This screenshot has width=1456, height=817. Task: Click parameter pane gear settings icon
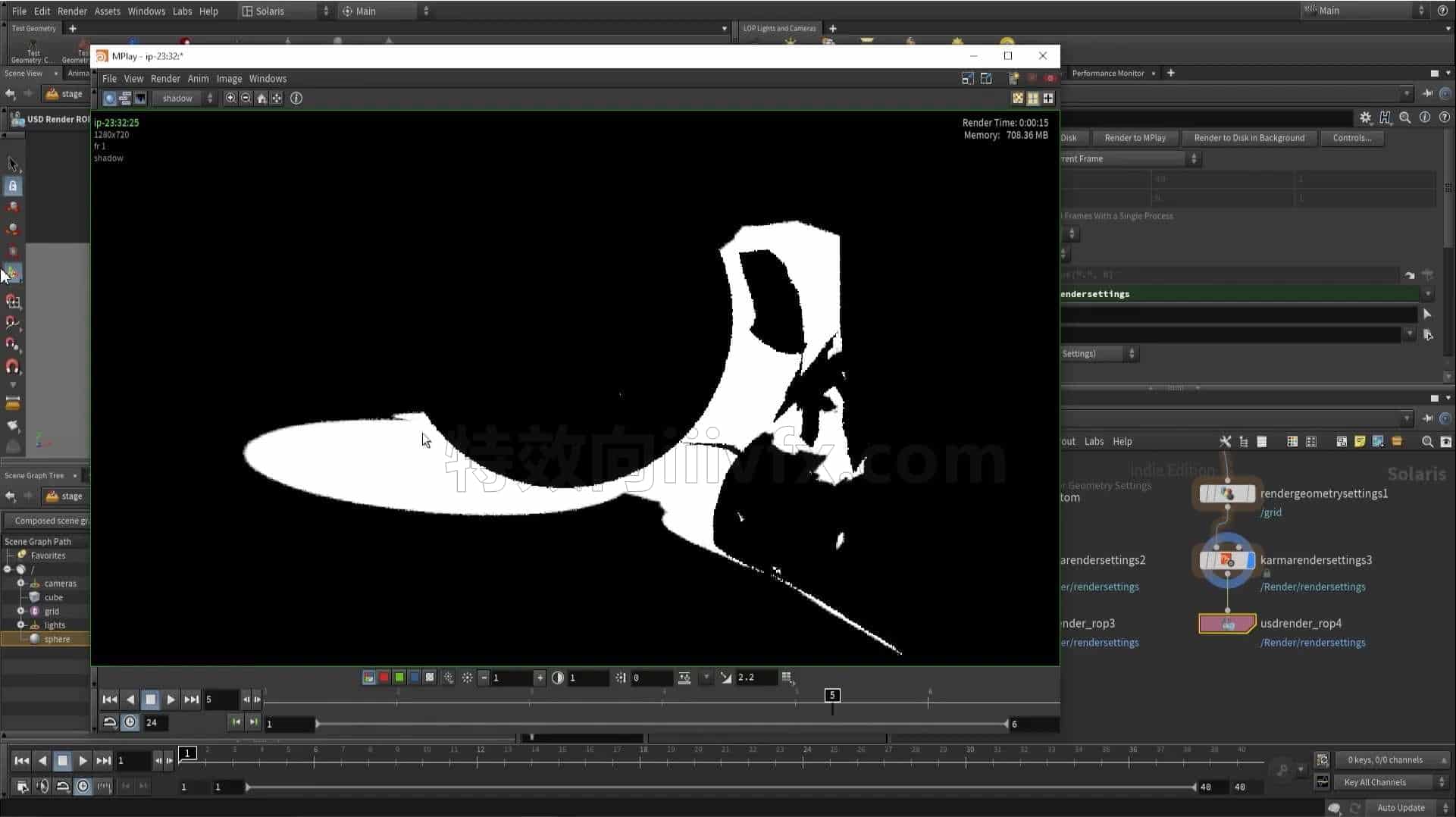click(1365, 117)
